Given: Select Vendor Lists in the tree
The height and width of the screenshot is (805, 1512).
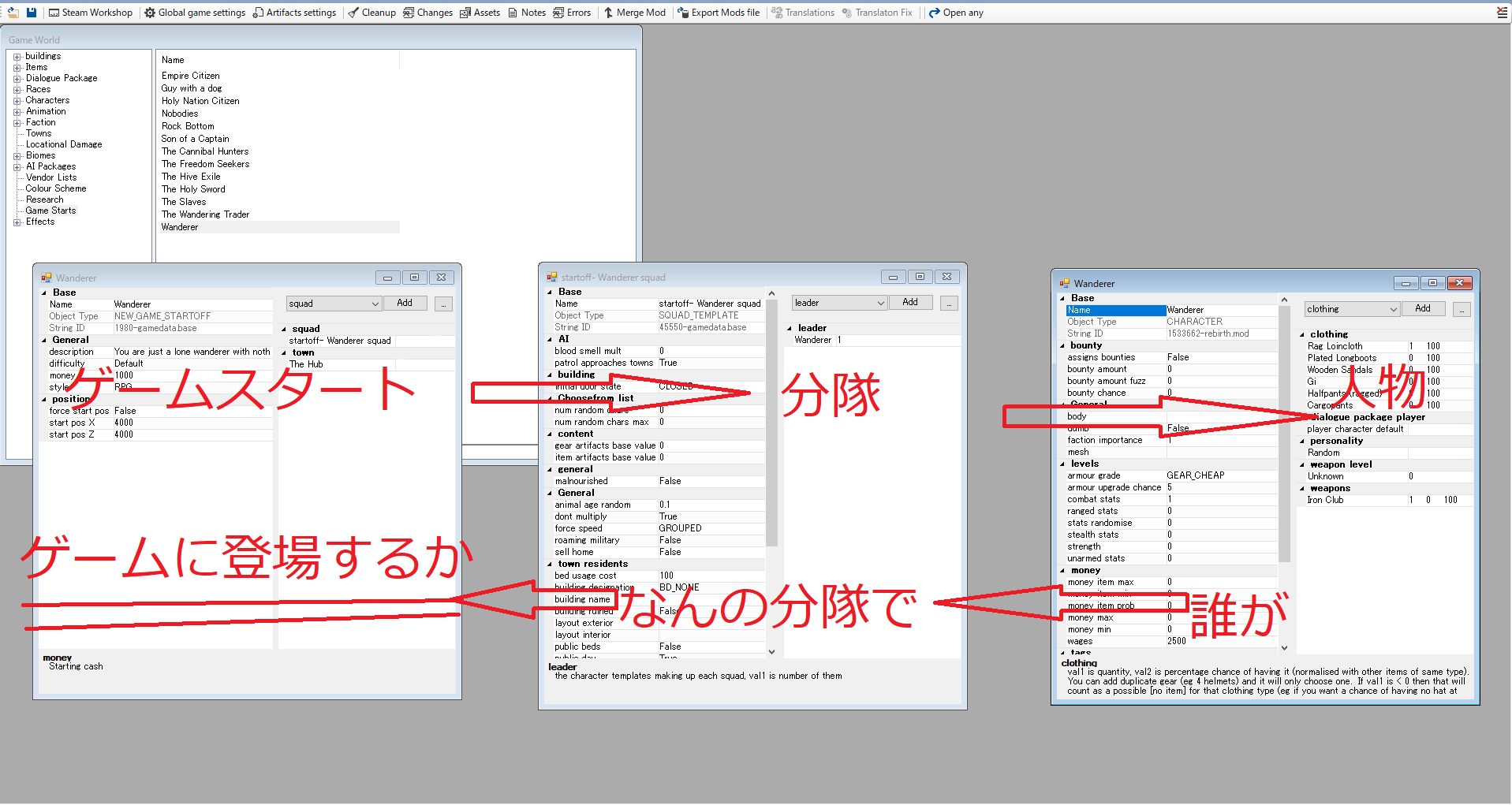Looking at the screenshot, I should [x=51, y=177].
